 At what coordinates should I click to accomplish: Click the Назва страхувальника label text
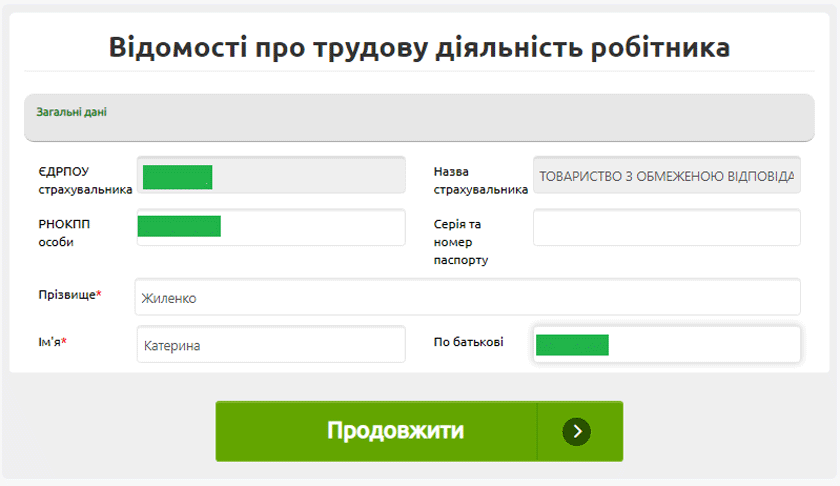[x=480, y=180]
